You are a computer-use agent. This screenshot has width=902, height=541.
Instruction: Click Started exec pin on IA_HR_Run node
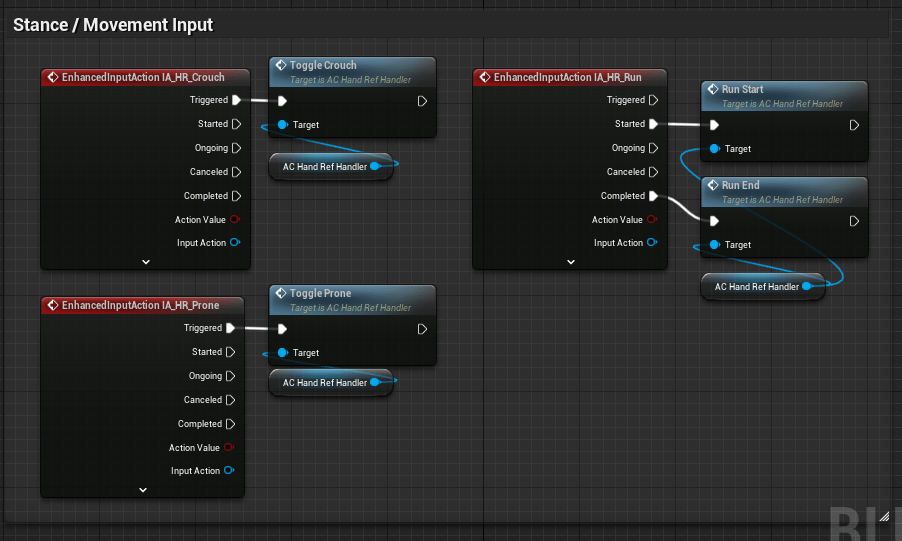click(653, 124)
